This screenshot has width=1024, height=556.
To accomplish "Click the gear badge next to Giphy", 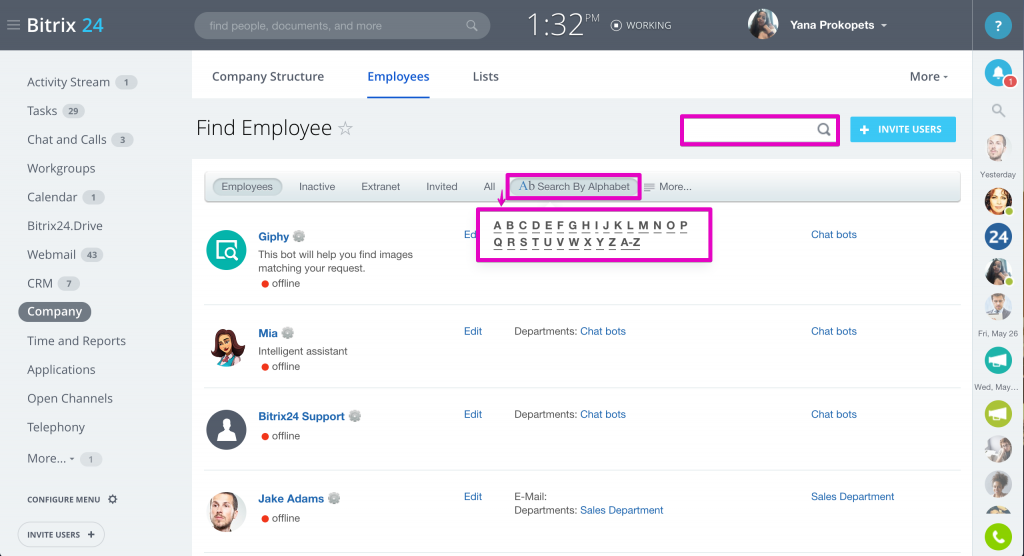I will tap(298, 236).
